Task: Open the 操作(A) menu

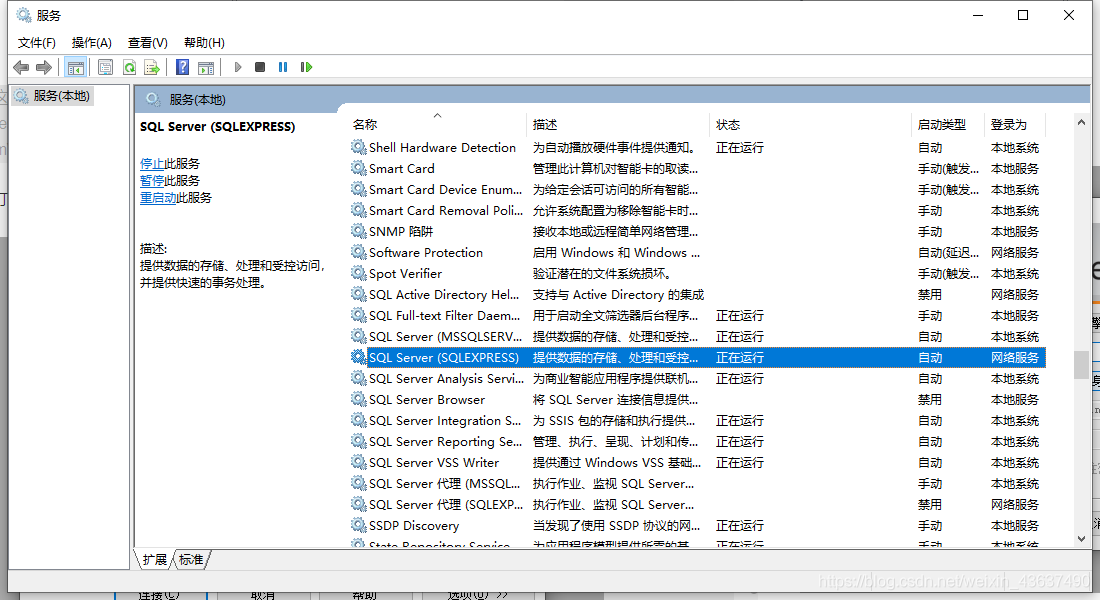Action: tap(91, 43)
